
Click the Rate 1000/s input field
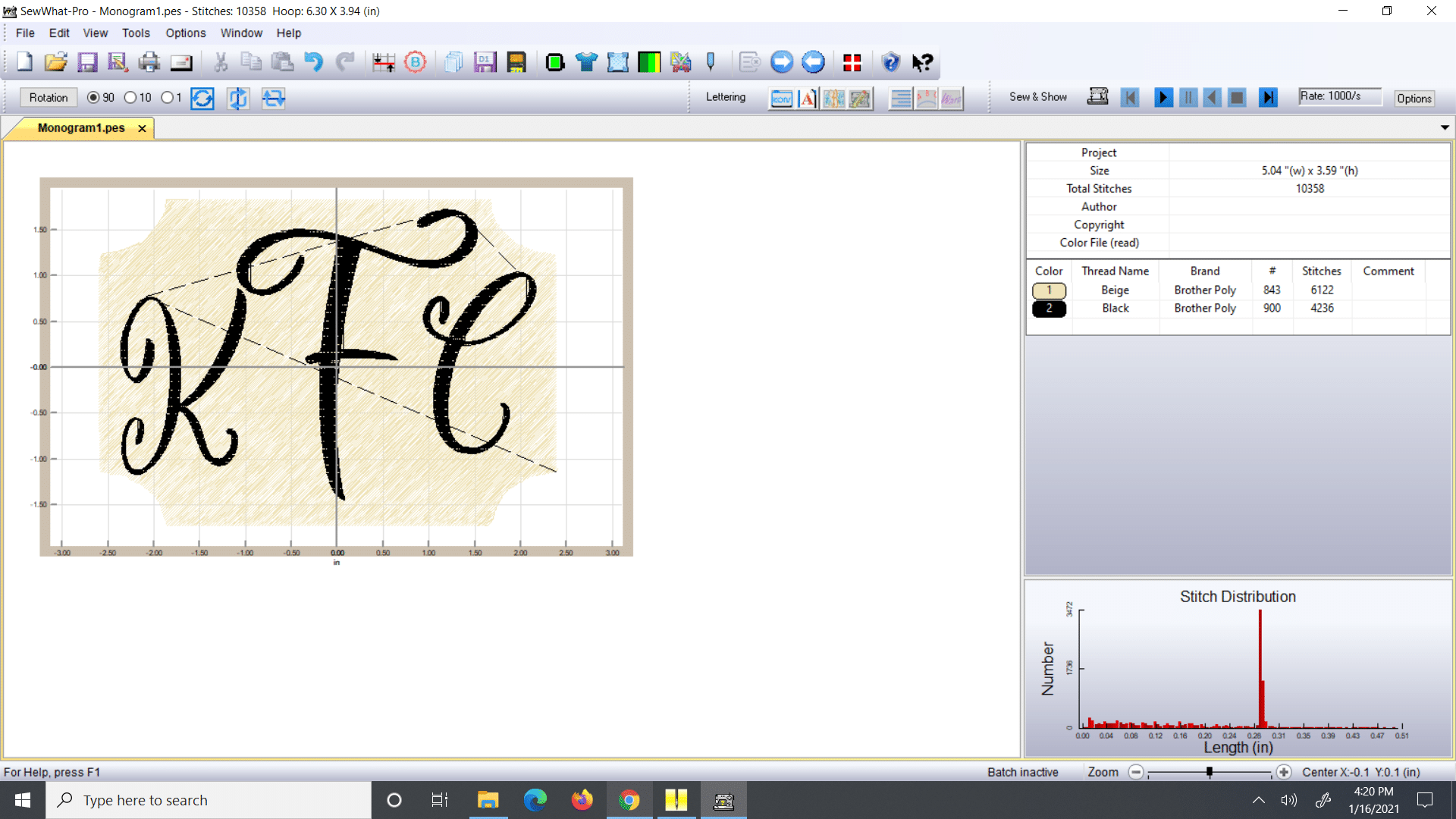coord(1339,96)
